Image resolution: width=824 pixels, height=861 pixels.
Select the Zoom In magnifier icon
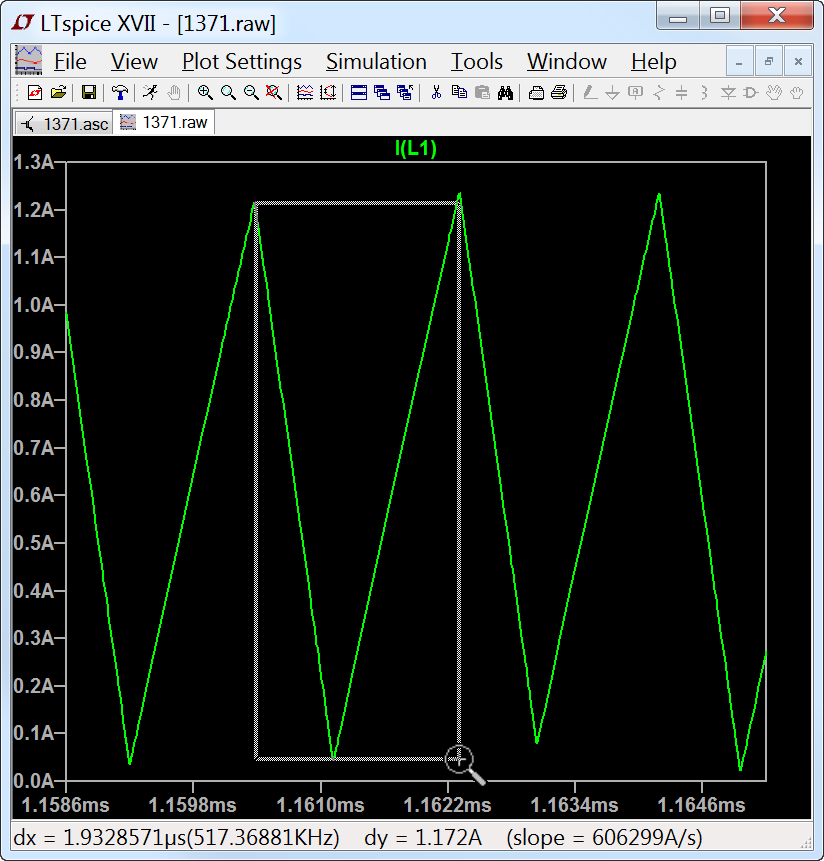coord(205,93)
